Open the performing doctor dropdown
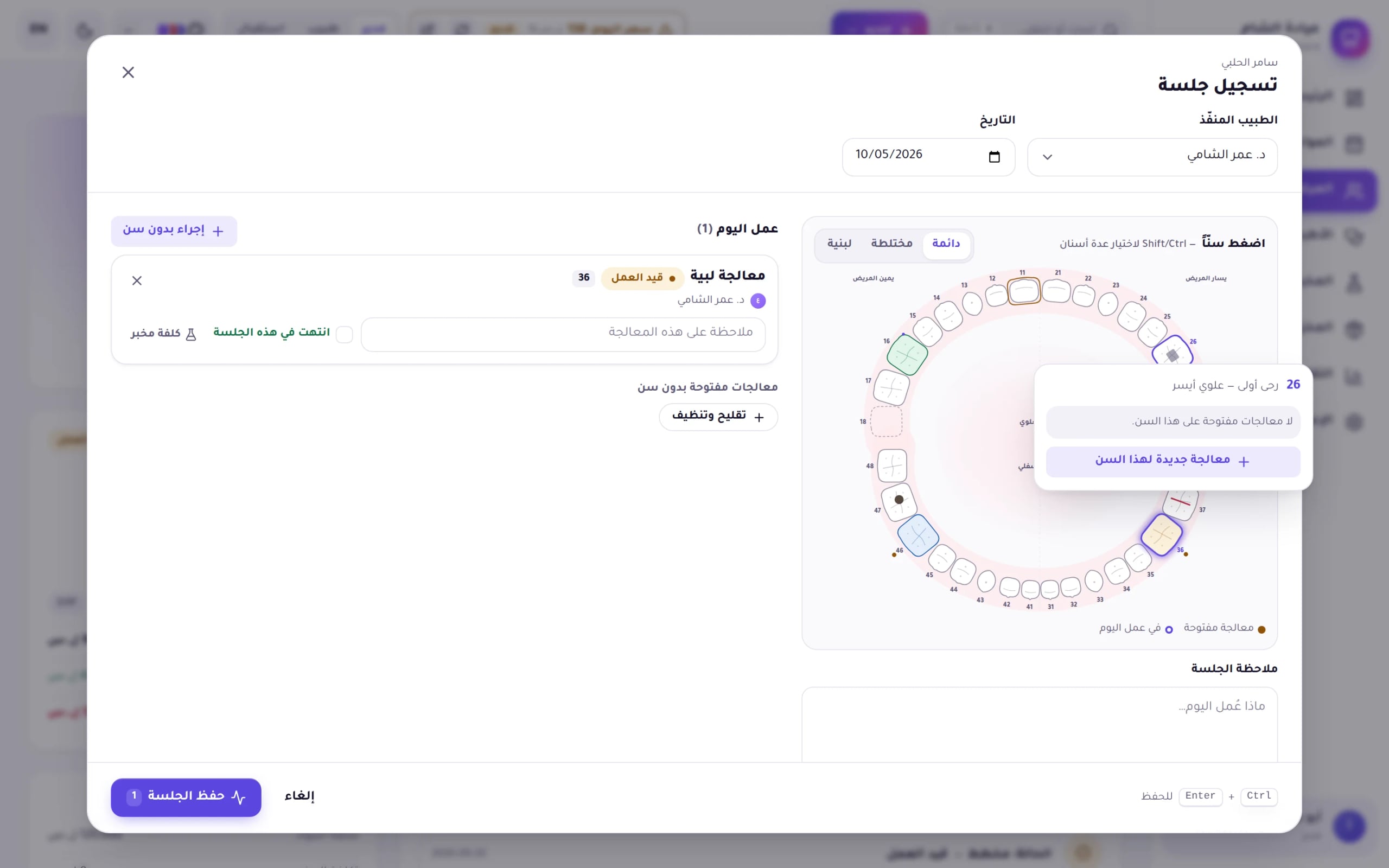The image size is (1389, 868). point(1152,157)
